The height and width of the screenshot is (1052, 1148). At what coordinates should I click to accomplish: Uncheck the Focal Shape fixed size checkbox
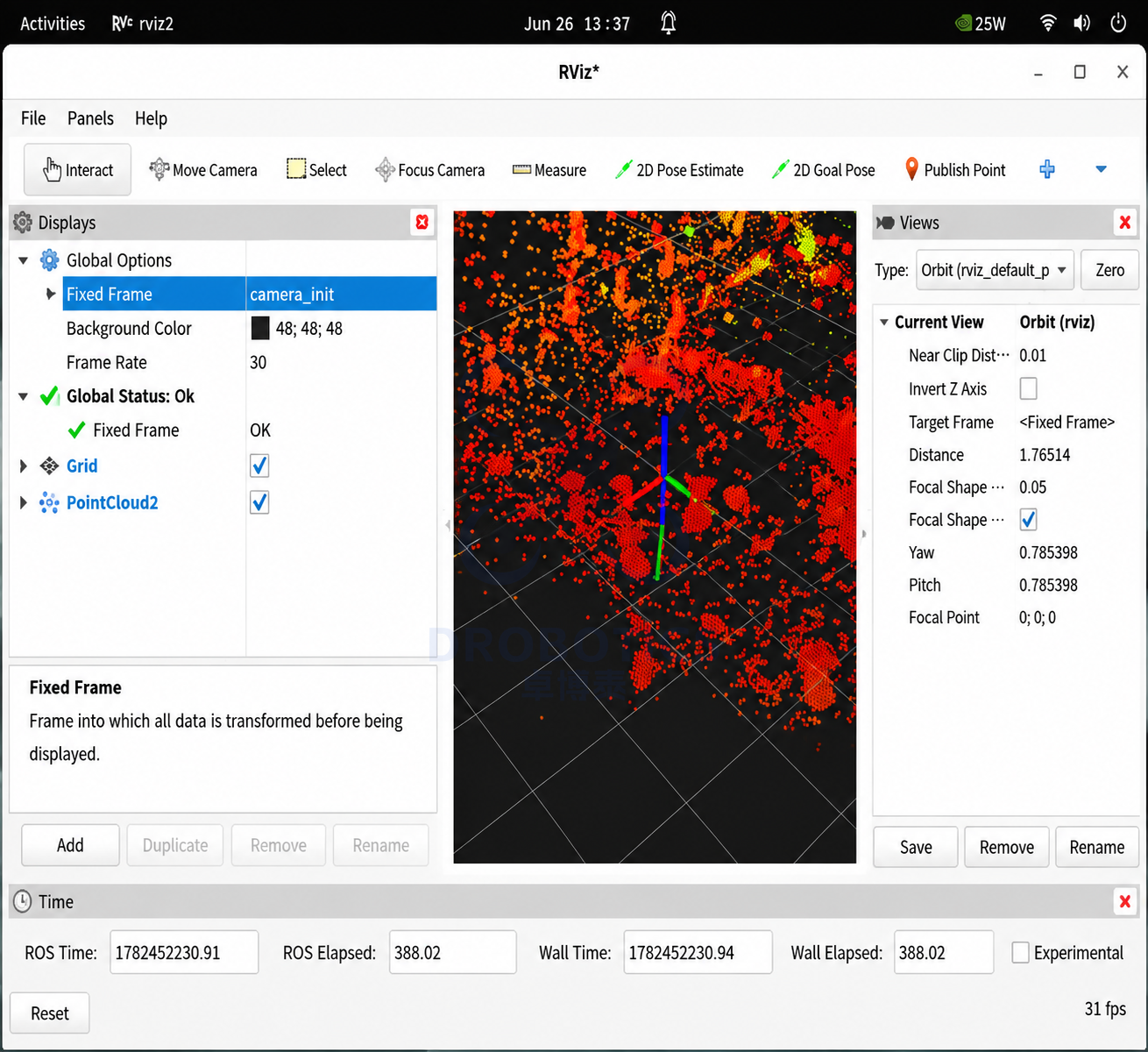pos(1029,520)
